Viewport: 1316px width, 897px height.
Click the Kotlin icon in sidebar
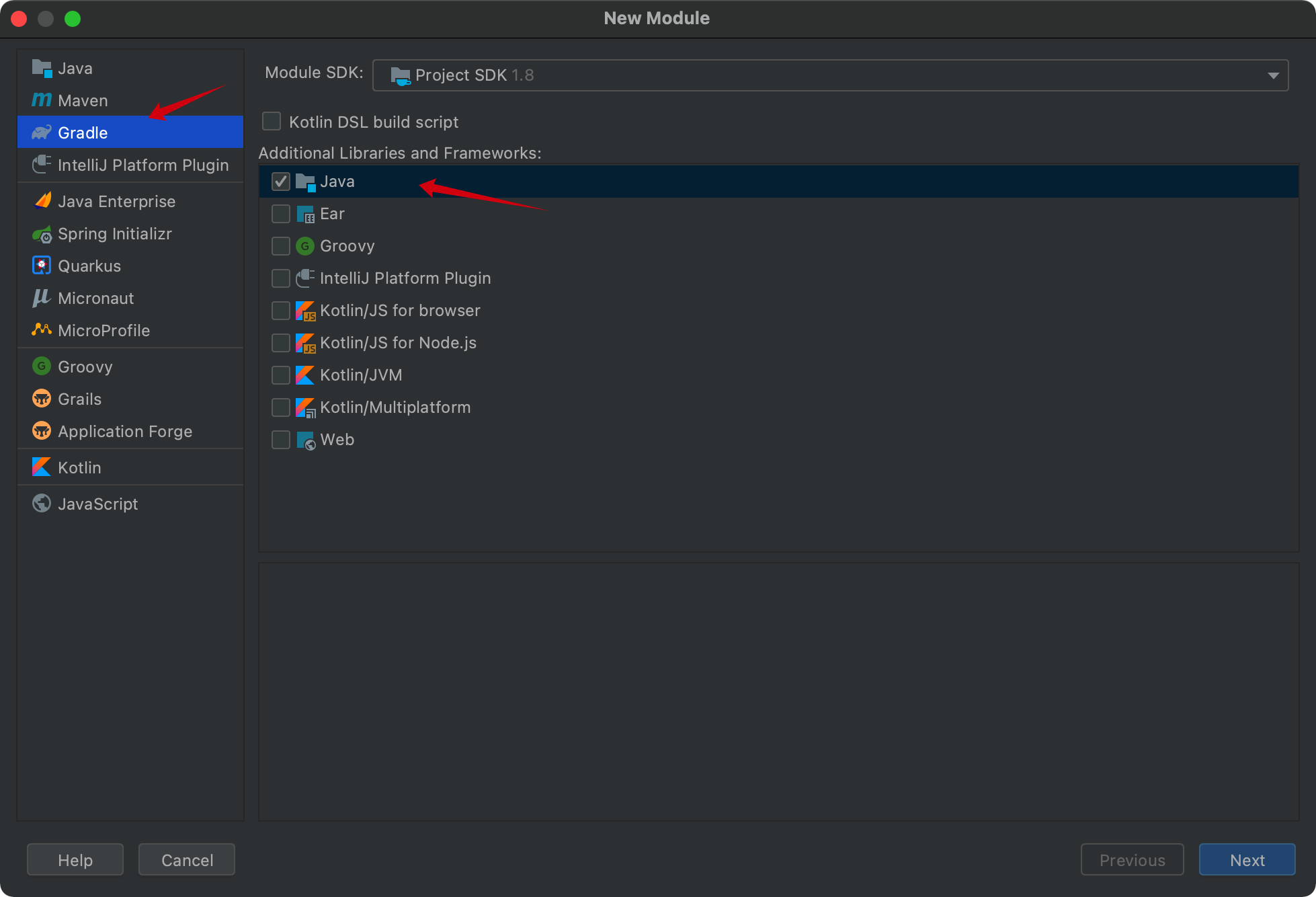(42, 467)
